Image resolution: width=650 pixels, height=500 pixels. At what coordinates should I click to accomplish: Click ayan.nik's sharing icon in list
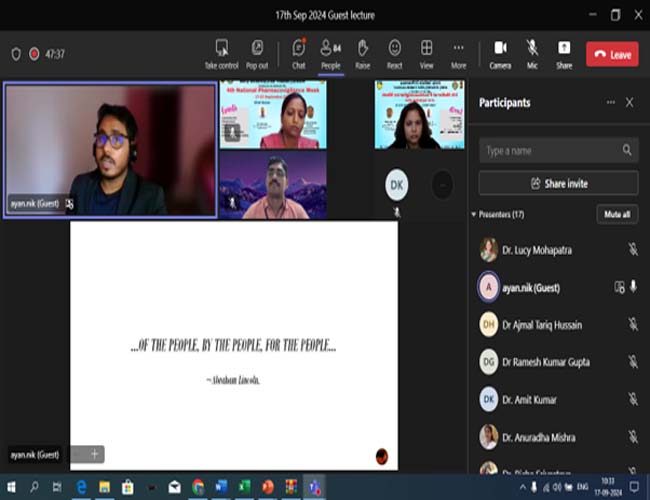click(619, 287)
